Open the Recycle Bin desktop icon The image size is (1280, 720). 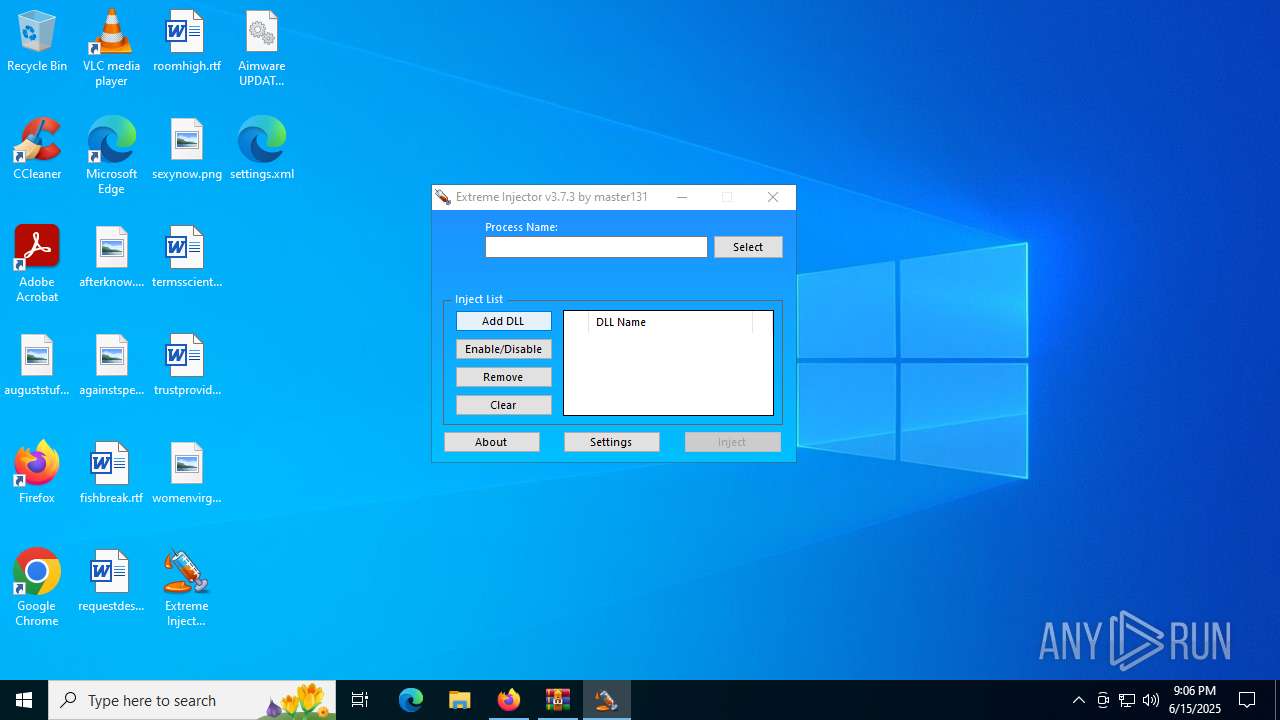click(x=37, y=42)
